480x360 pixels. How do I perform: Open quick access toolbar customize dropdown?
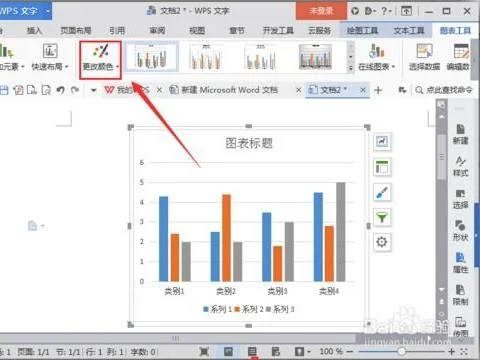point(93,90)
